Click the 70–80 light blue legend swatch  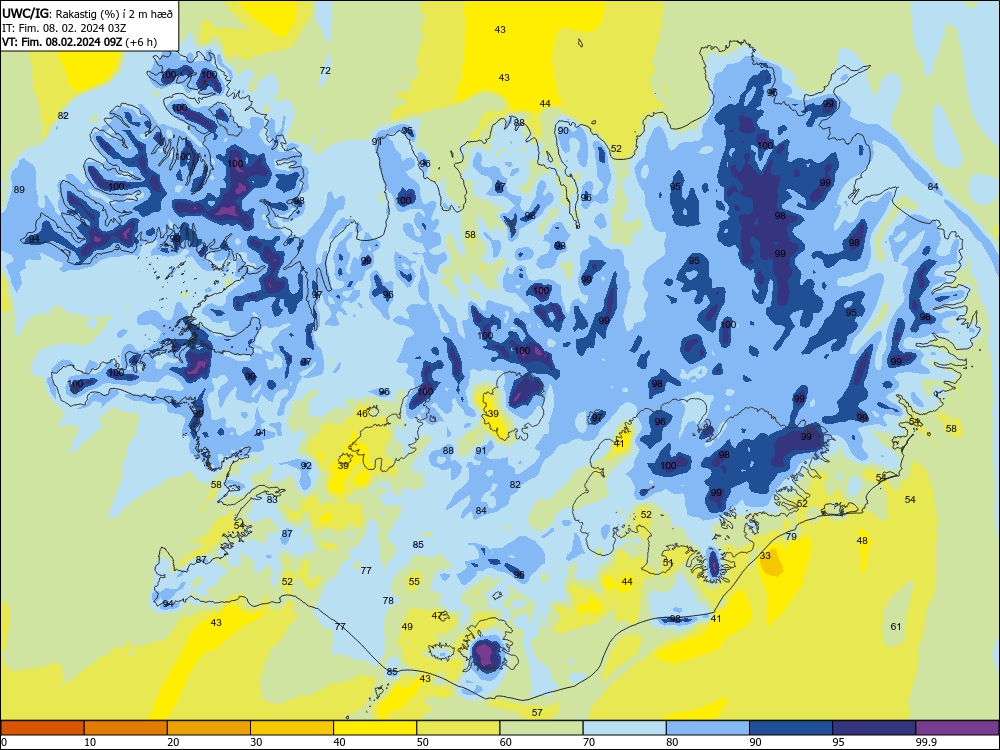pos(624,728)
